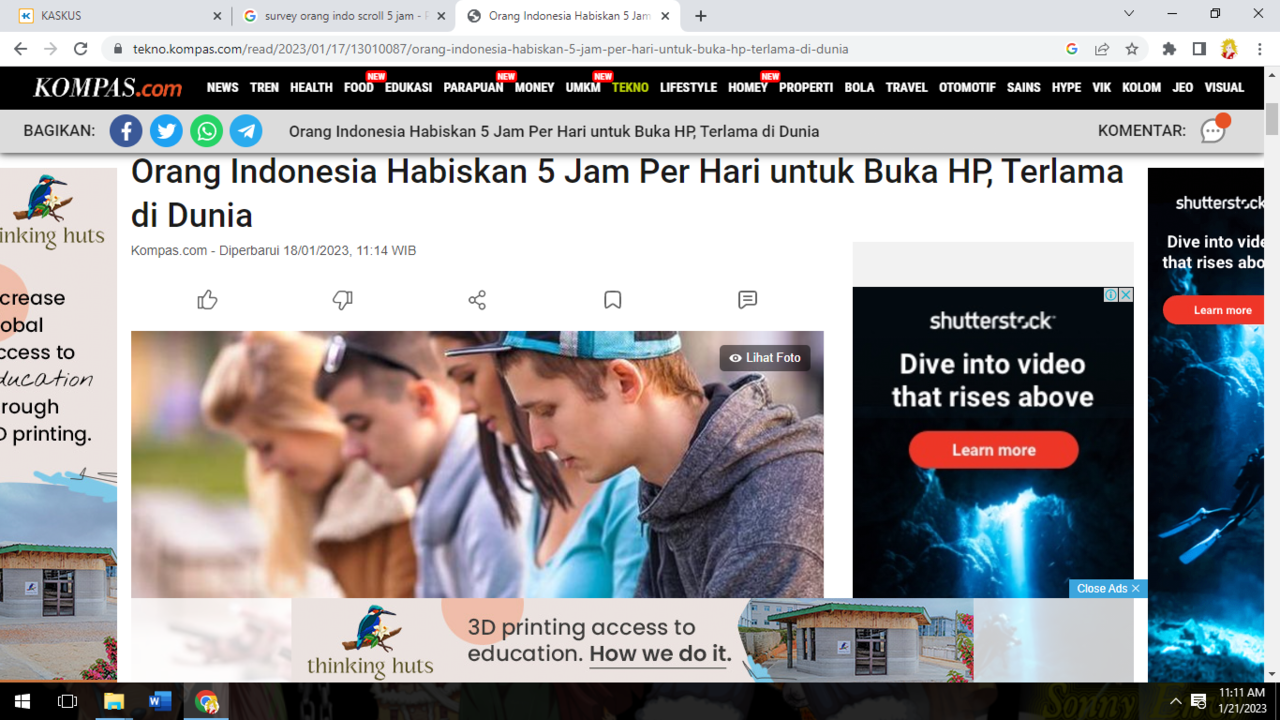Screen dimensions: 1280x720
Task: Click Close Ads button
Action: pyautogui.click(x=1108, y=588)
